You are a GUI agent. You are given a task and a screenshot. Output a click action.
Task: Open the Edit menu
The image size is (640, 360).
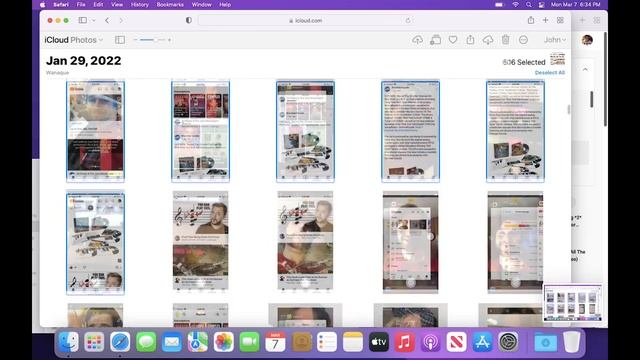(98, 4)
